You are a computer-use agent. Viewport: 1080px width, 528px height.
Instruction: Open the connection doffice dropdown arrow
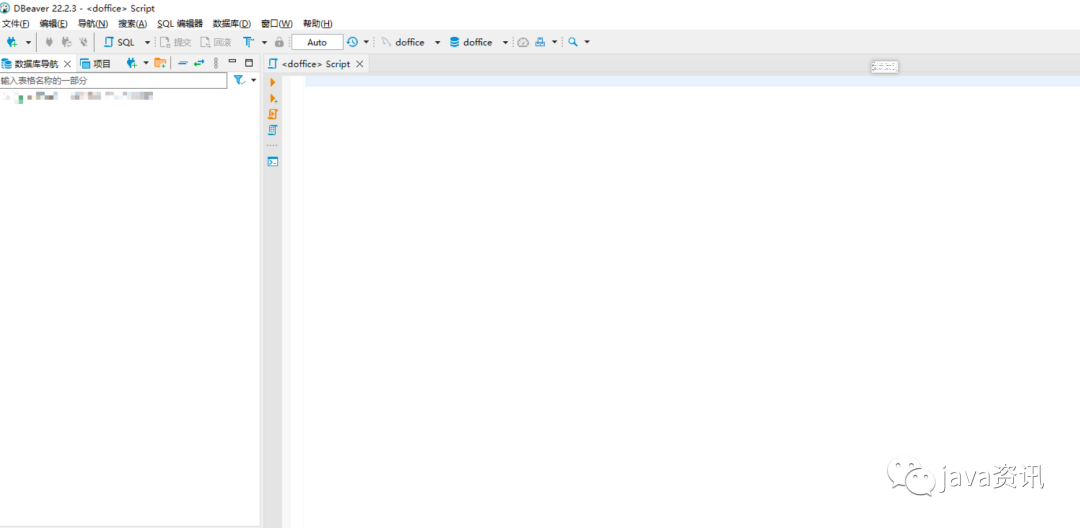coord(437,43)
